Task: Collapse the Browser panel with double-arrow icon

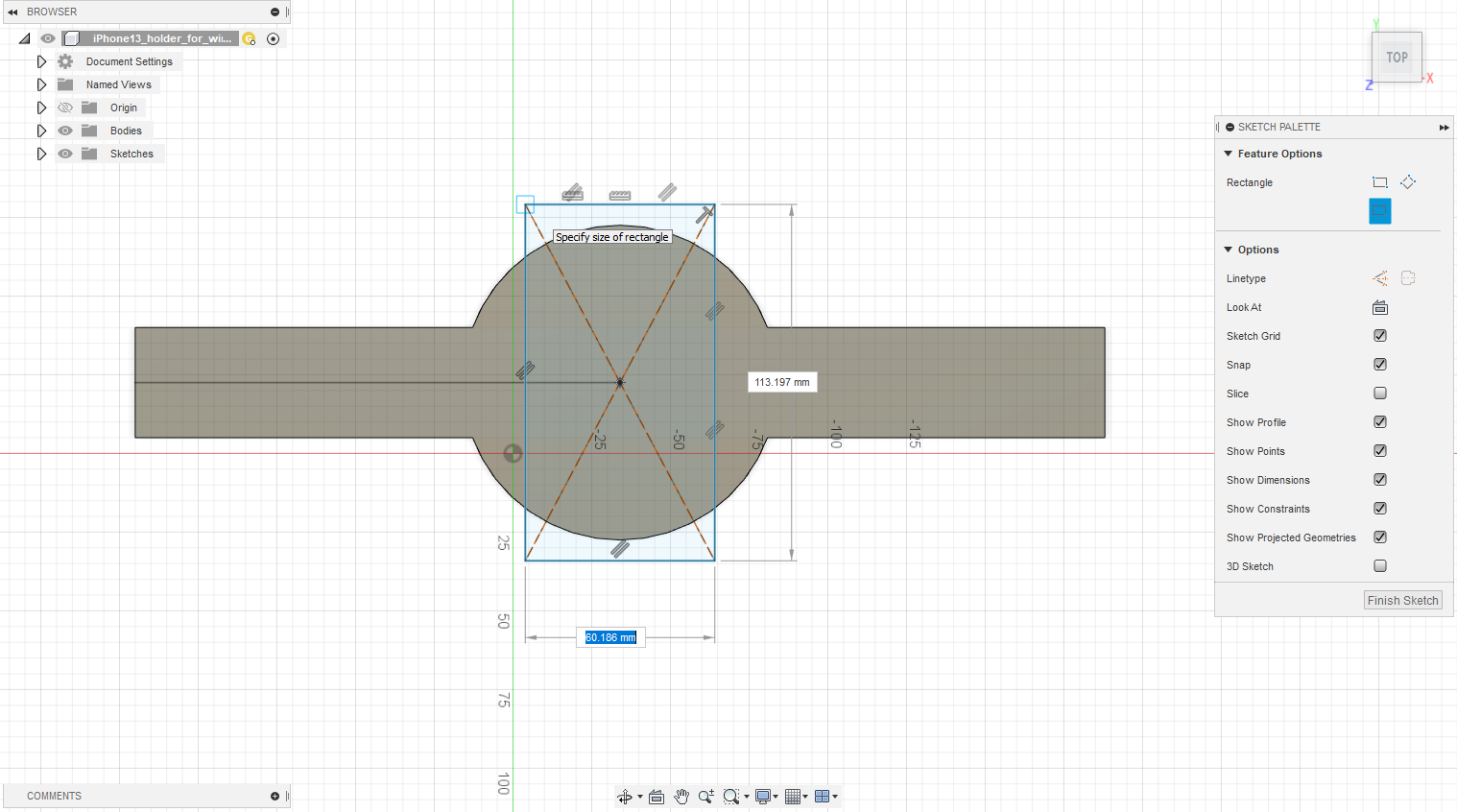Action: [12, 12]
